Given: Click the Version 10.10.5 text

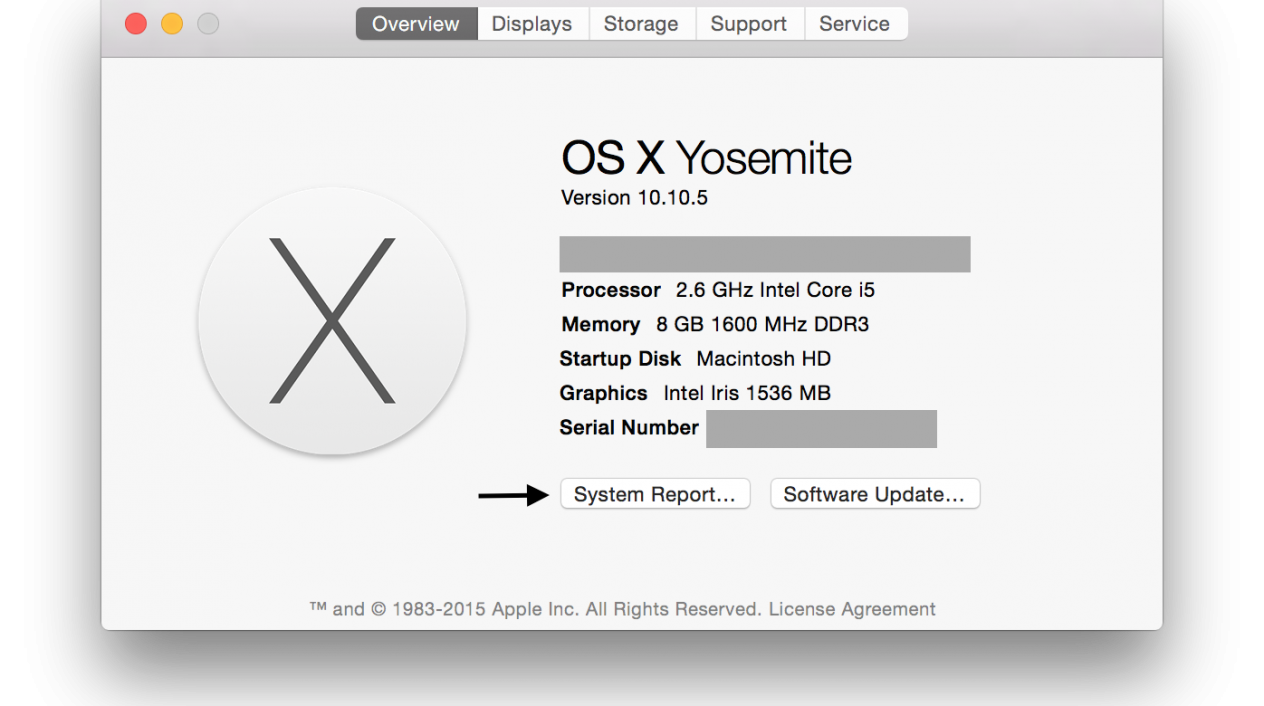Looking at the screenshot, I should [635, 198].
